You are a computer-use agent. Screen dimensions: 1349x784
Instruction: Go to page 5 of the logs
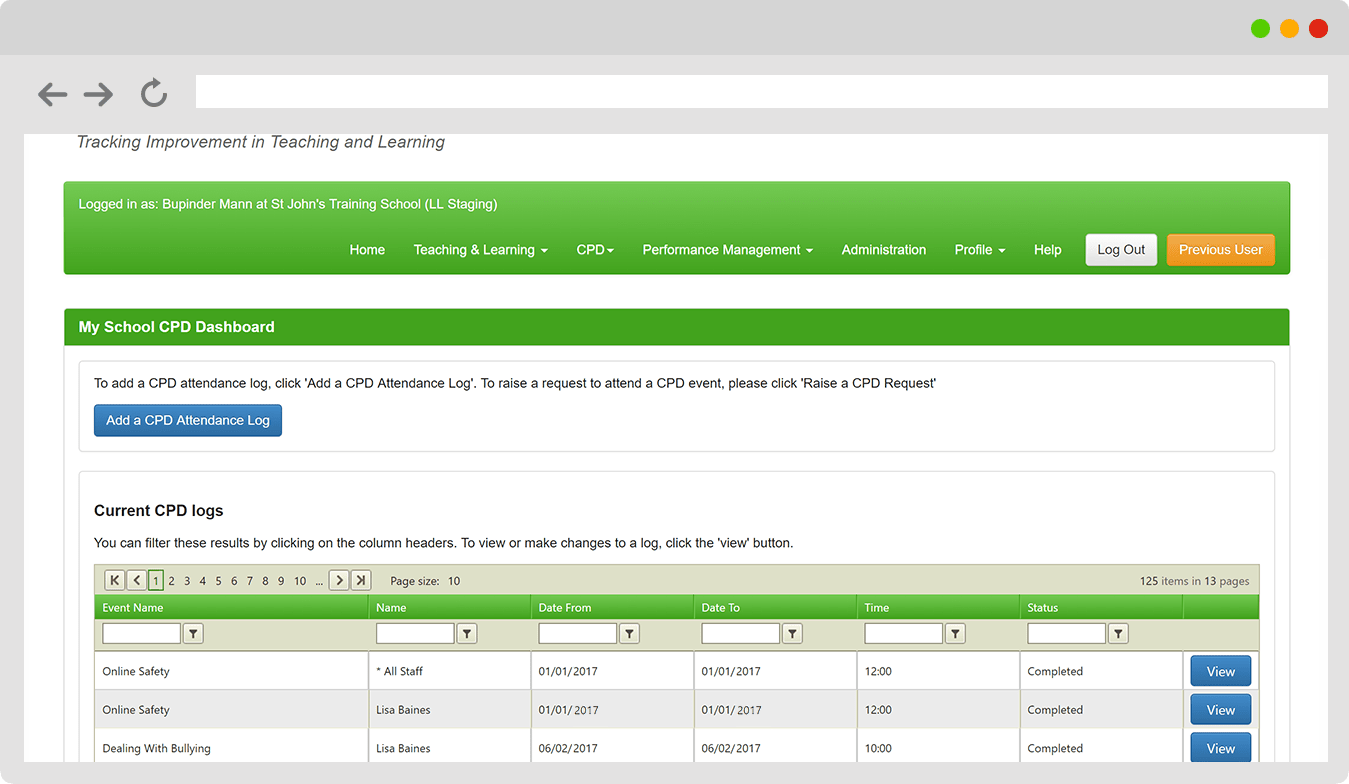[218, 581]
